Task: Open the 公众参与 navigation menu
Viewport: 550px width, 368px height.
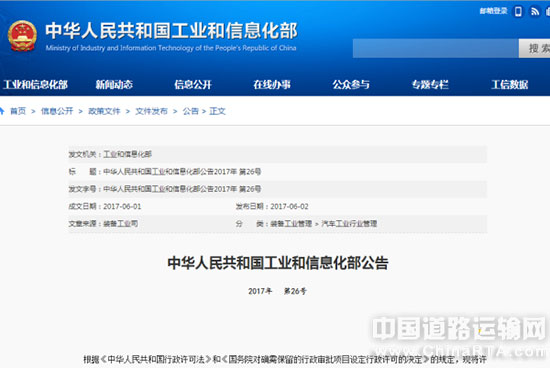Action: [x=351, y=85]
